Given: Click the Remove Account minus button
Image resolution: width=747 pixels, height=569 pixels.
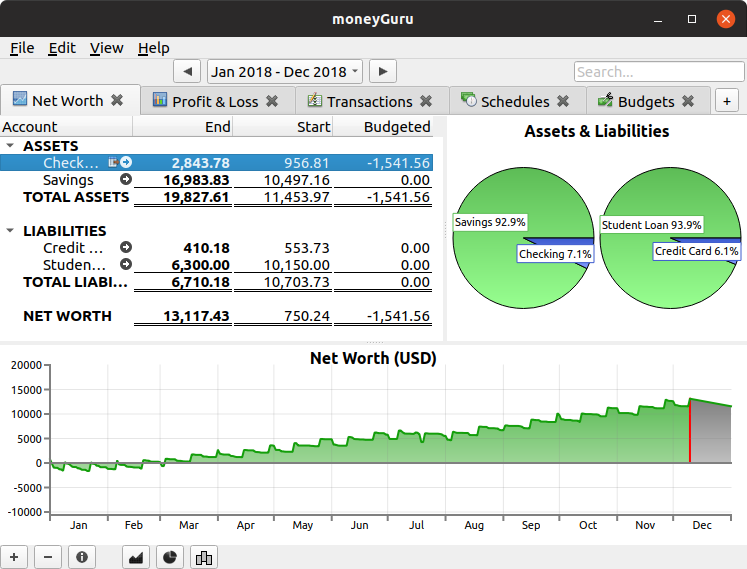Looking at the screenshot, I should pos(48,557).
